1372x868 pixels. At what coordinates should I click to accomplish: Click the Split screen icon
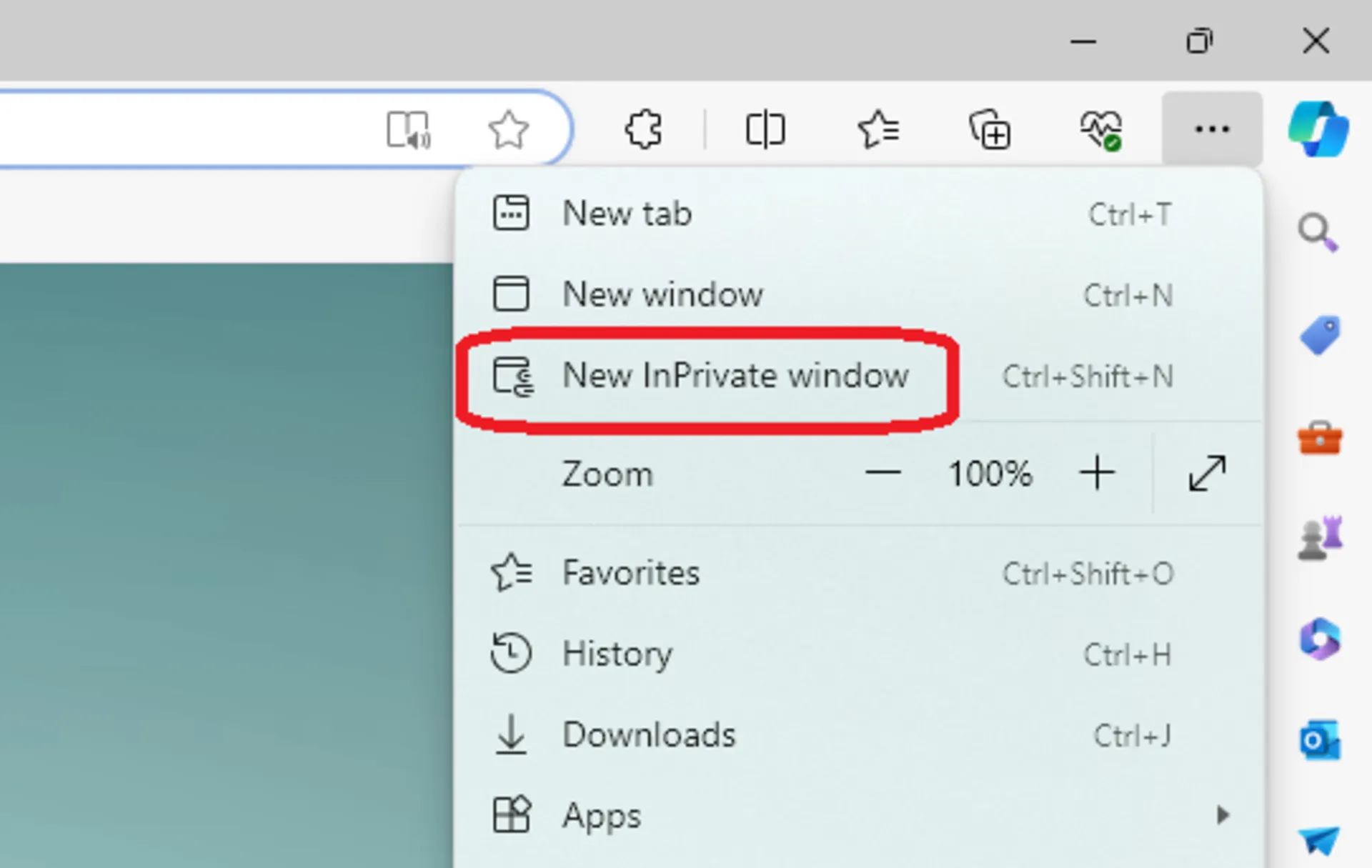click(x=765, y=129)
